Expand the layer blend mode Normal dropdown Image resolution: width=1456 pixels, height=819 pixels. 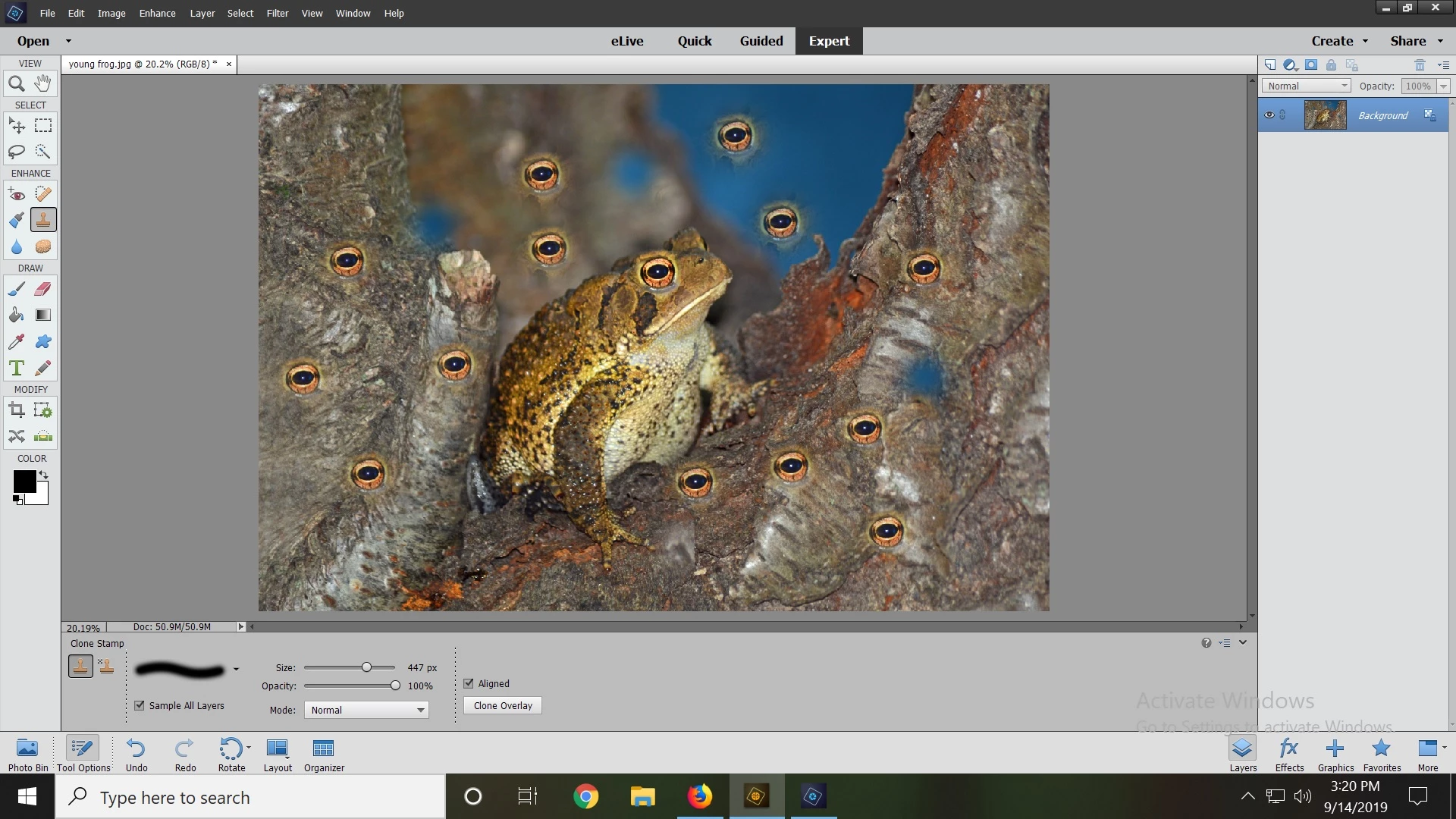[x=1307, y=86]
